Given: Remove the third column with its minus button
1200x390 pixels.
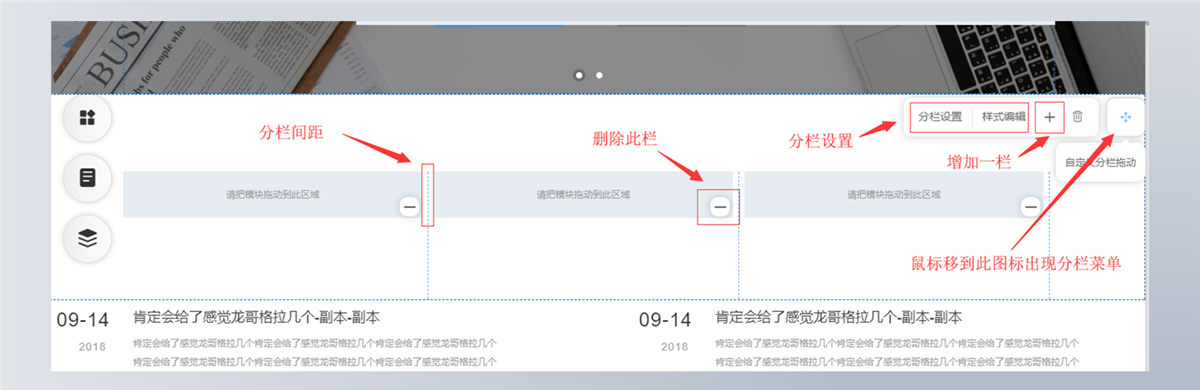Looking at the screenshot, I should point(1031,206).
